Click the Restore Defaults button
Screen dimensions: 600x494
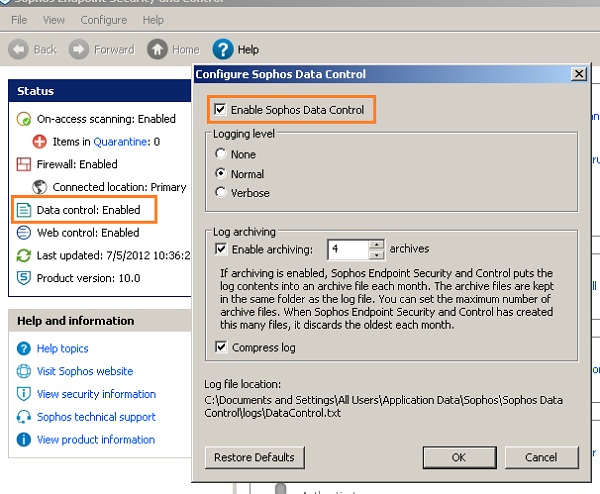point(254,457)
